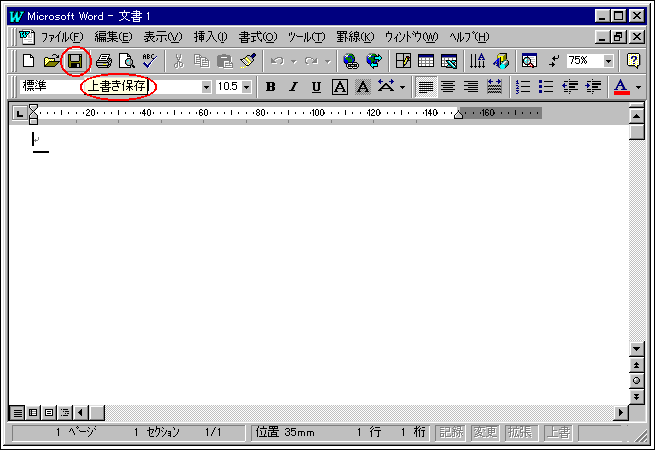The height and width of the screenshot is (450, 655).
Task: Decrease paragraph indent
Action: [x=569, y=86]
